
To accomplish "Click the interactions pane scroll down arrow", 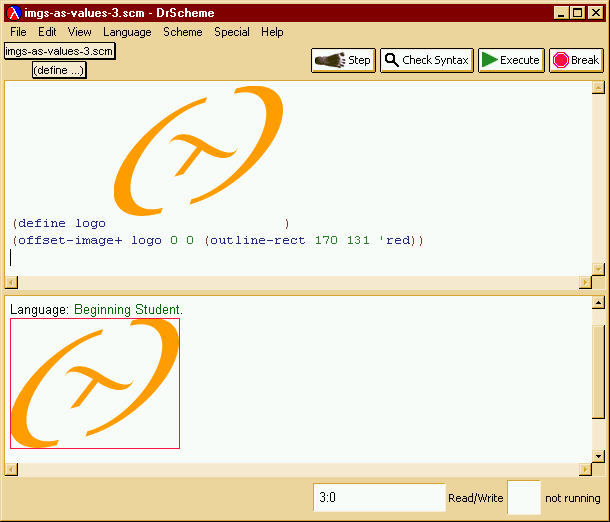I will pos(598,455).
